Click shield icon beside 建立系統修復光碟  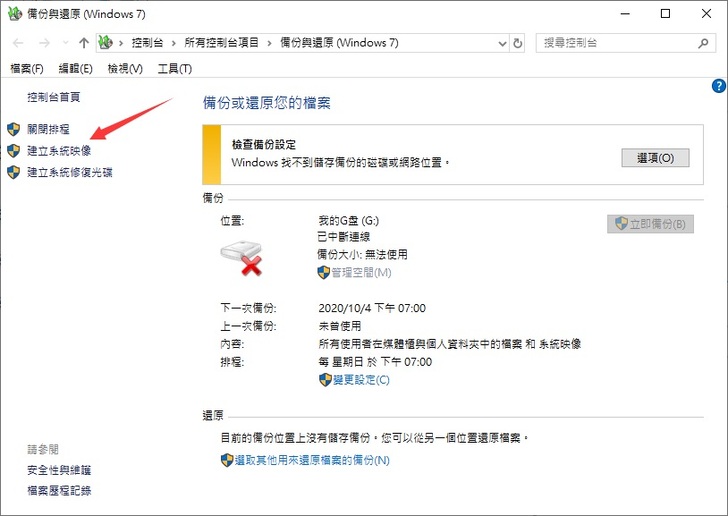[13, 172]
